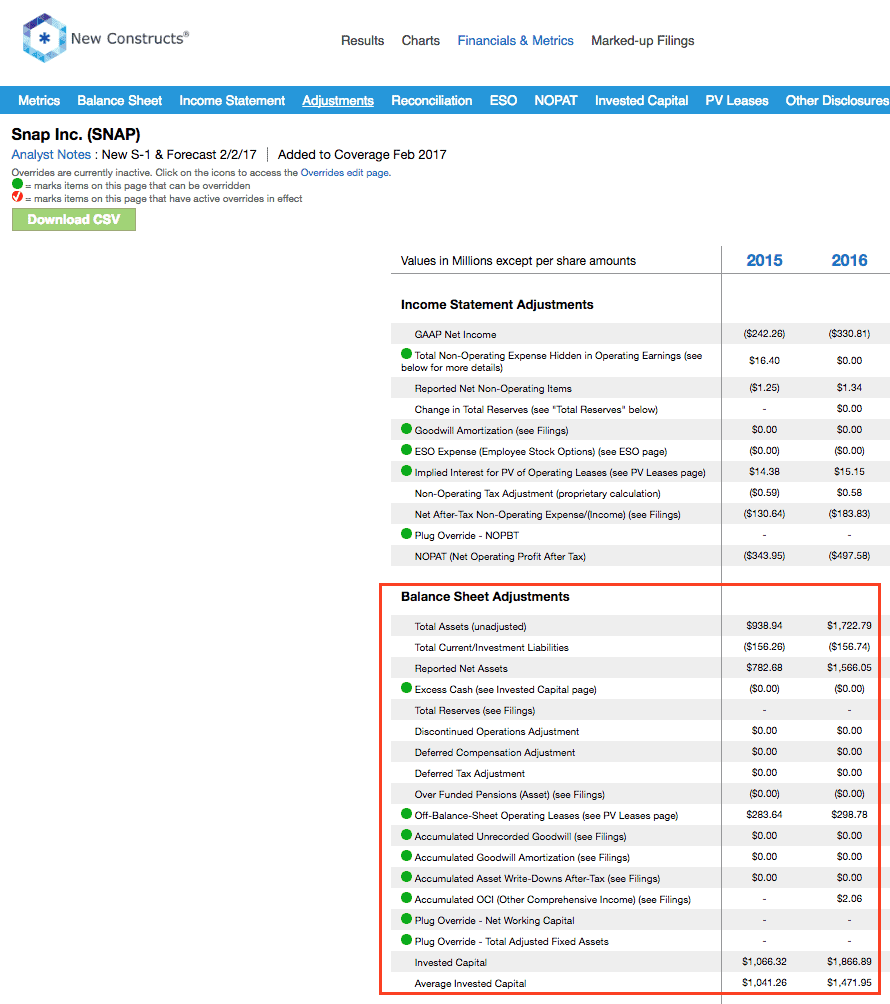The width and height of the screenshot is (890, 1004).
Task: Click the Deferred Tax Adjustment row label
Action: click(469, 773)
